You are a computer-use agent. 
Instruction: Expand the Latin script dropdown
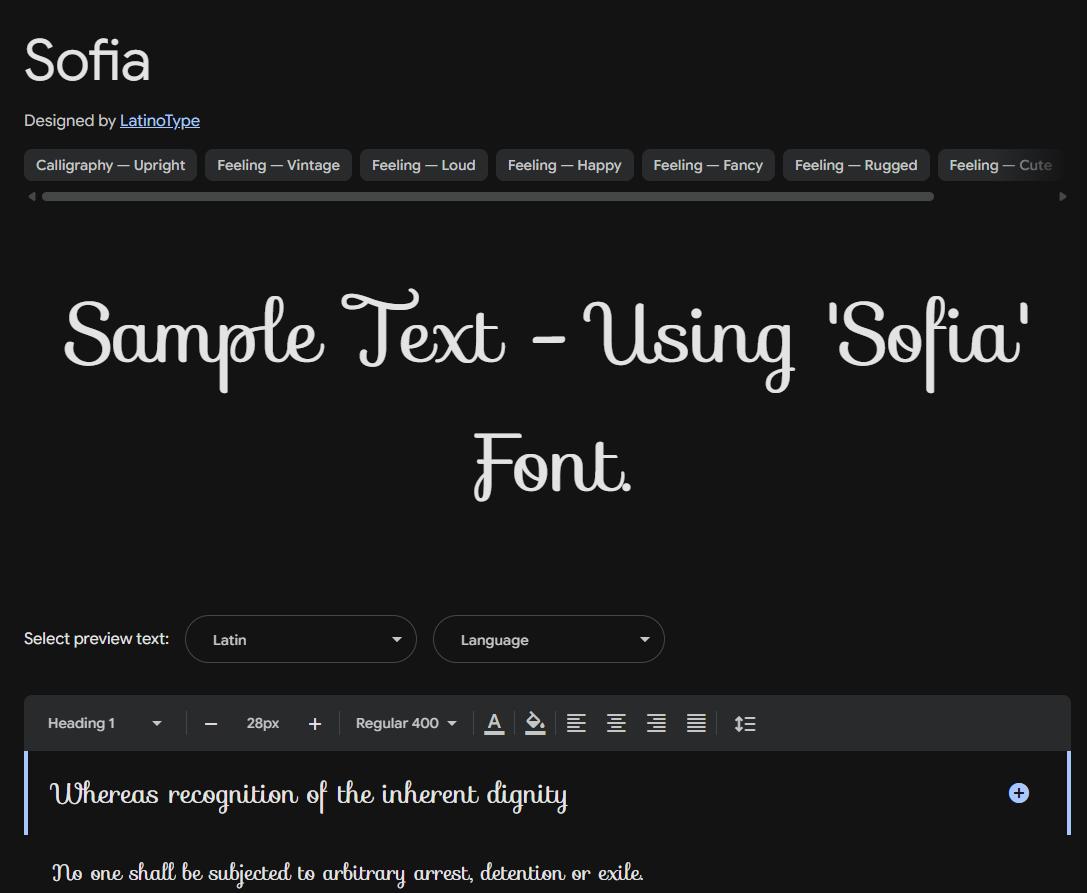301,639
